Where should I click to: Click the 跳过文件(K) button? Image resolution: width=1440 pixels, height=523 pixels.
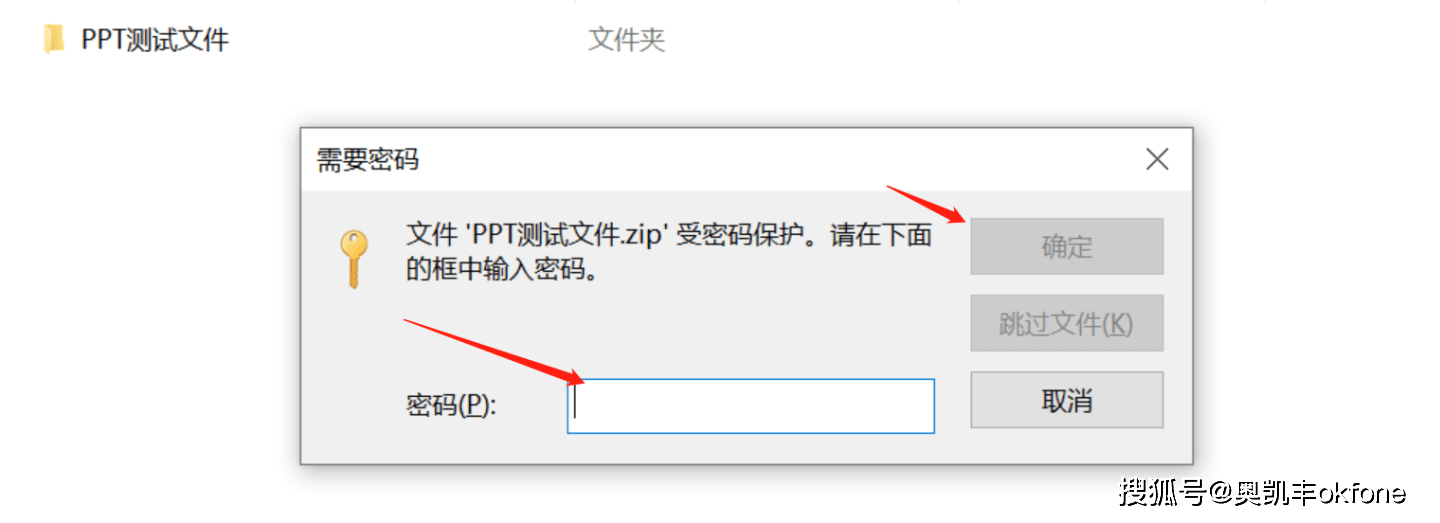tap(1067, 323)
